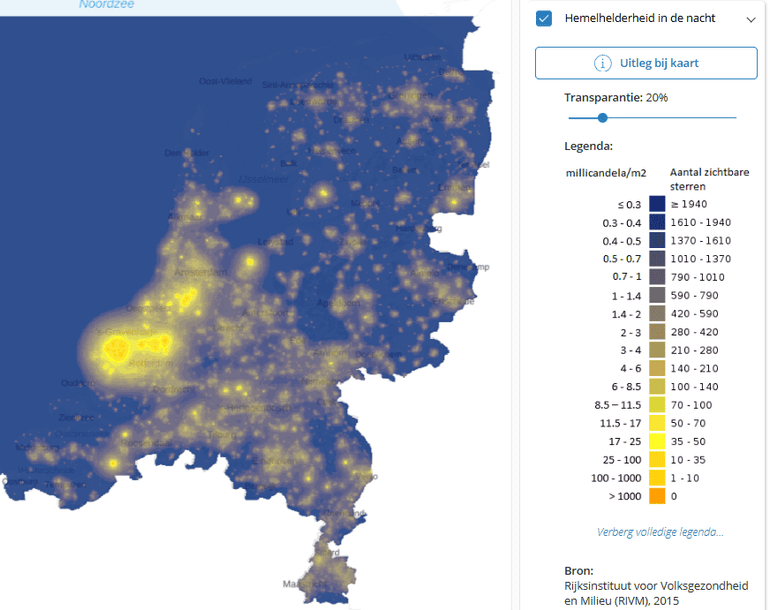770x610 pixels.
Task: Hide the legend via Verberg volledige legenda
Action: click(660, 532)
